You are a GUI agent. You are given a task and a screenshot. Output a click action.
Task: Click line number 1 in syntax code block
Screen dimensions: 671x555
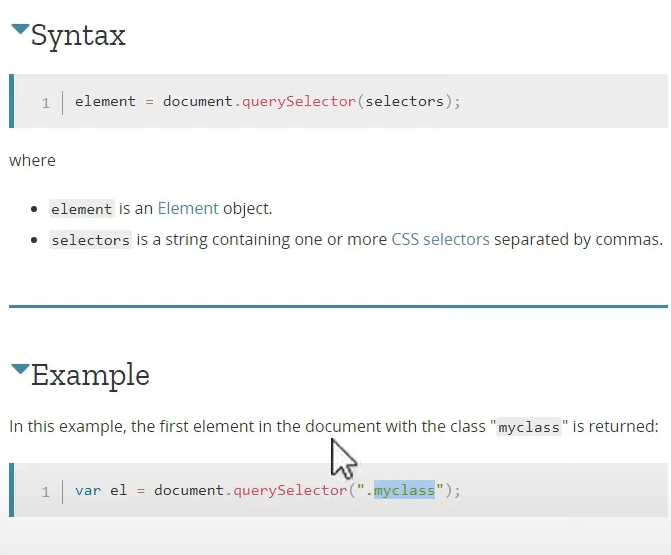[46, 103]
